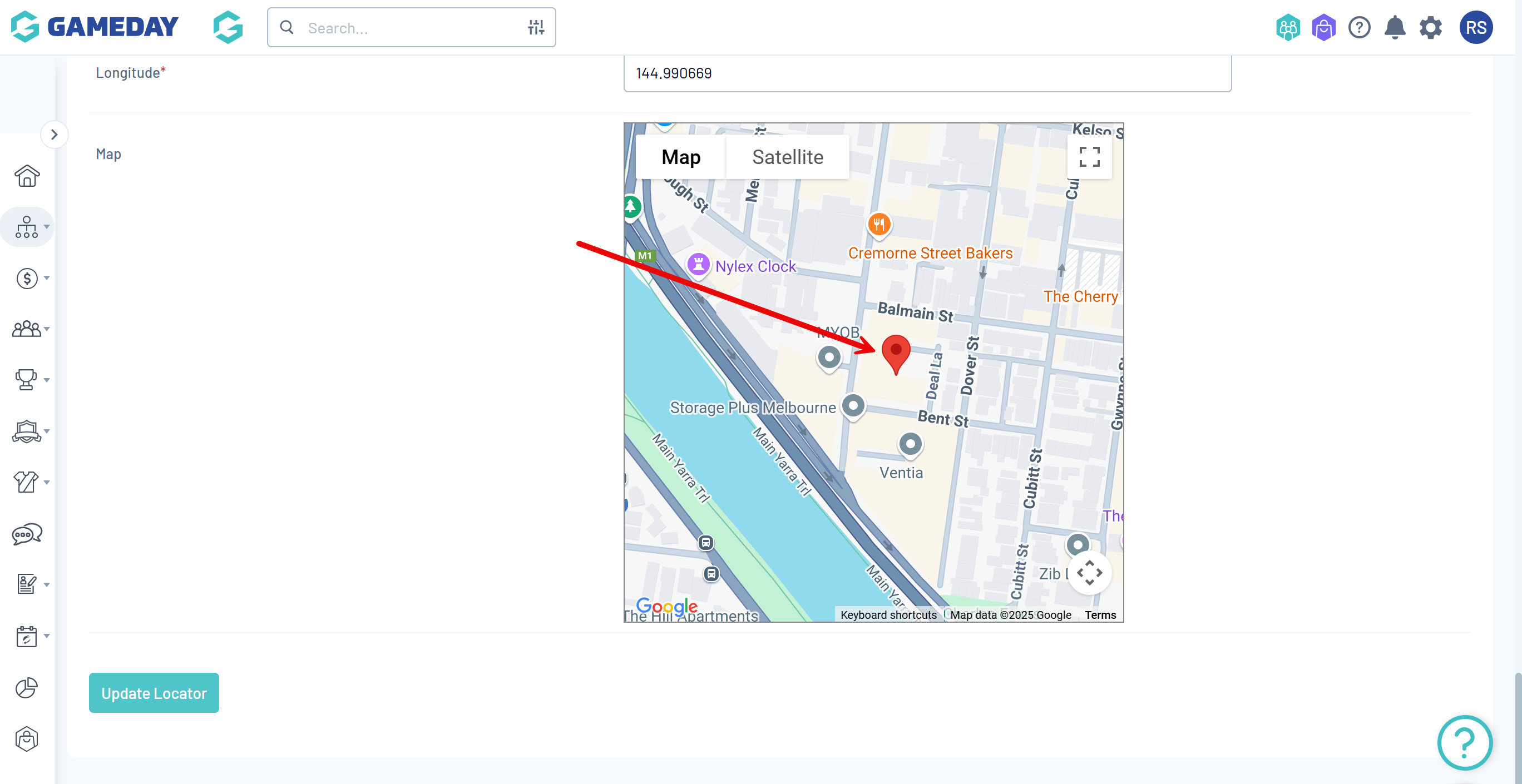Viewport: 1522px width, 784px height.
Task: Click the speech bubble communications icon
Action: (x=27, y=534)
